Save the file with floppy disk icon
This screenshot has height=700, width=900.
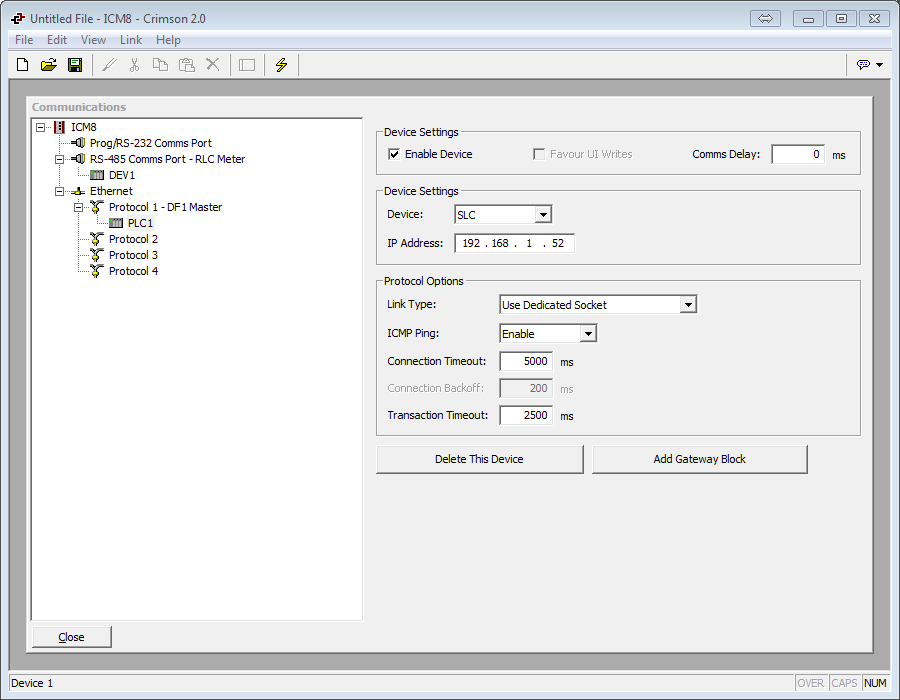[x=75, y=65]
